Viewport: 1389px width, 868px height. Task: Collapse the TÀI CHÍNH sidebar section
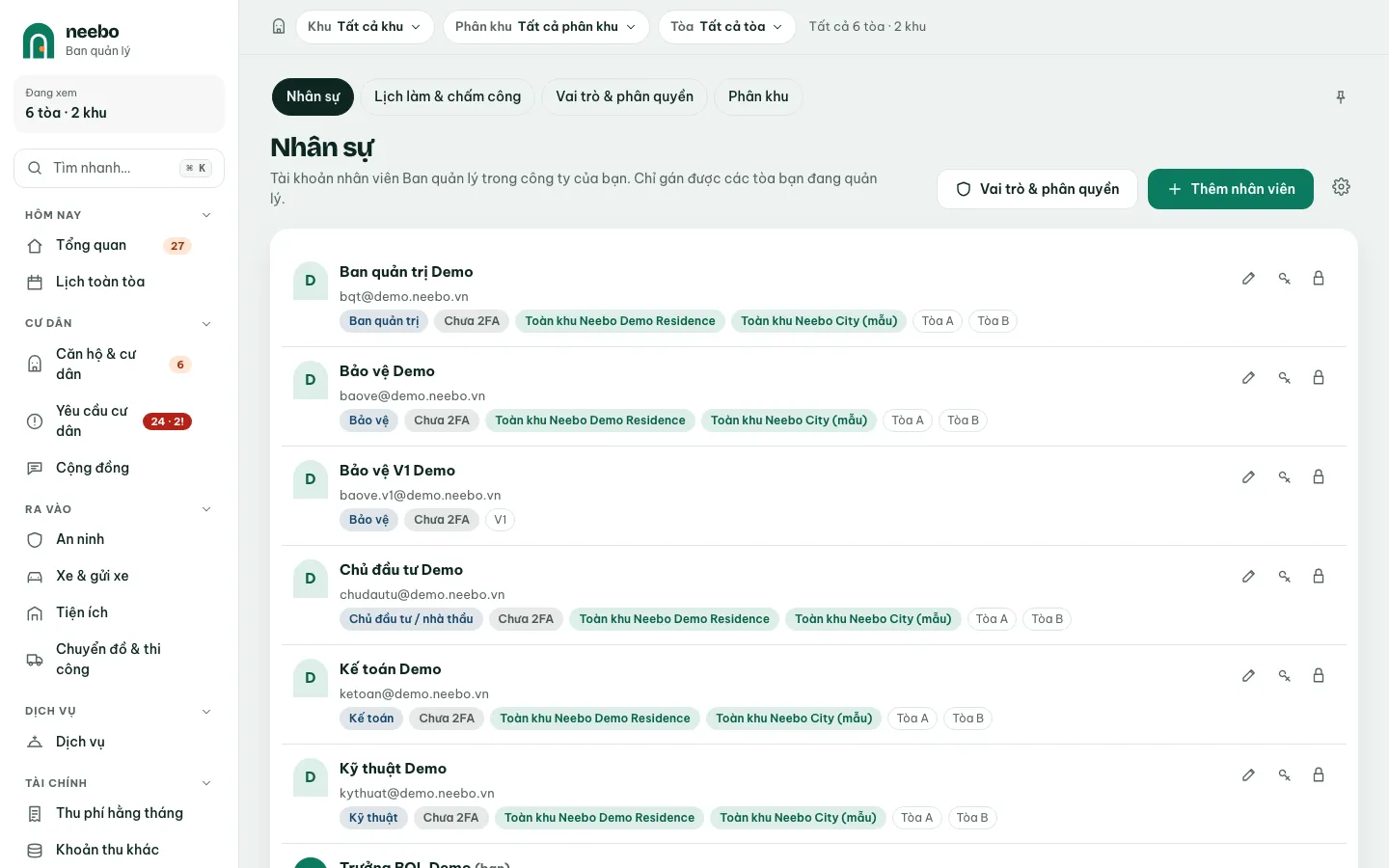tap(205, 783)
